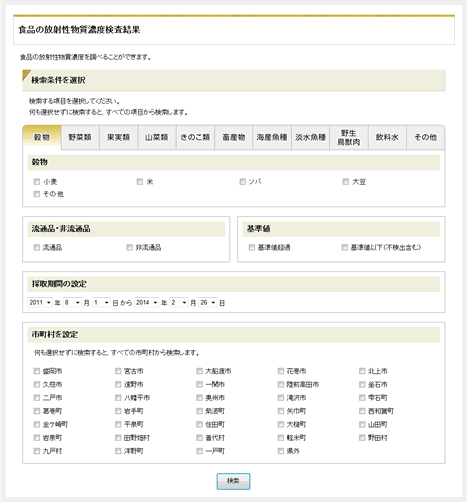Open the end year dropdown showing 2014
Screen dimensions: 467x502
pos(146,303)
